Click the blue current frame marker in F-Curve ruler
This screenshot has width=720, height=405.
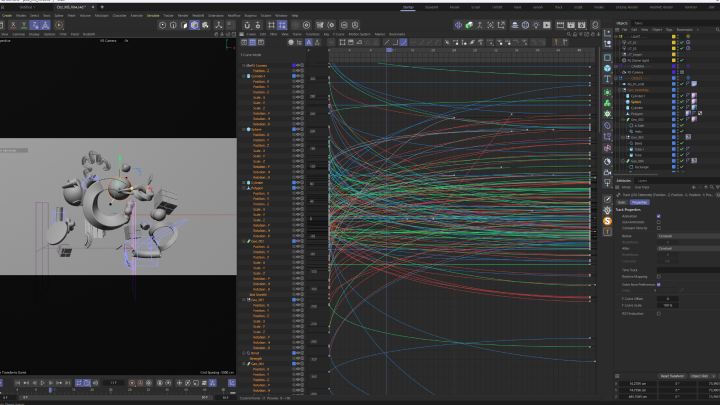tap(389, 50)
